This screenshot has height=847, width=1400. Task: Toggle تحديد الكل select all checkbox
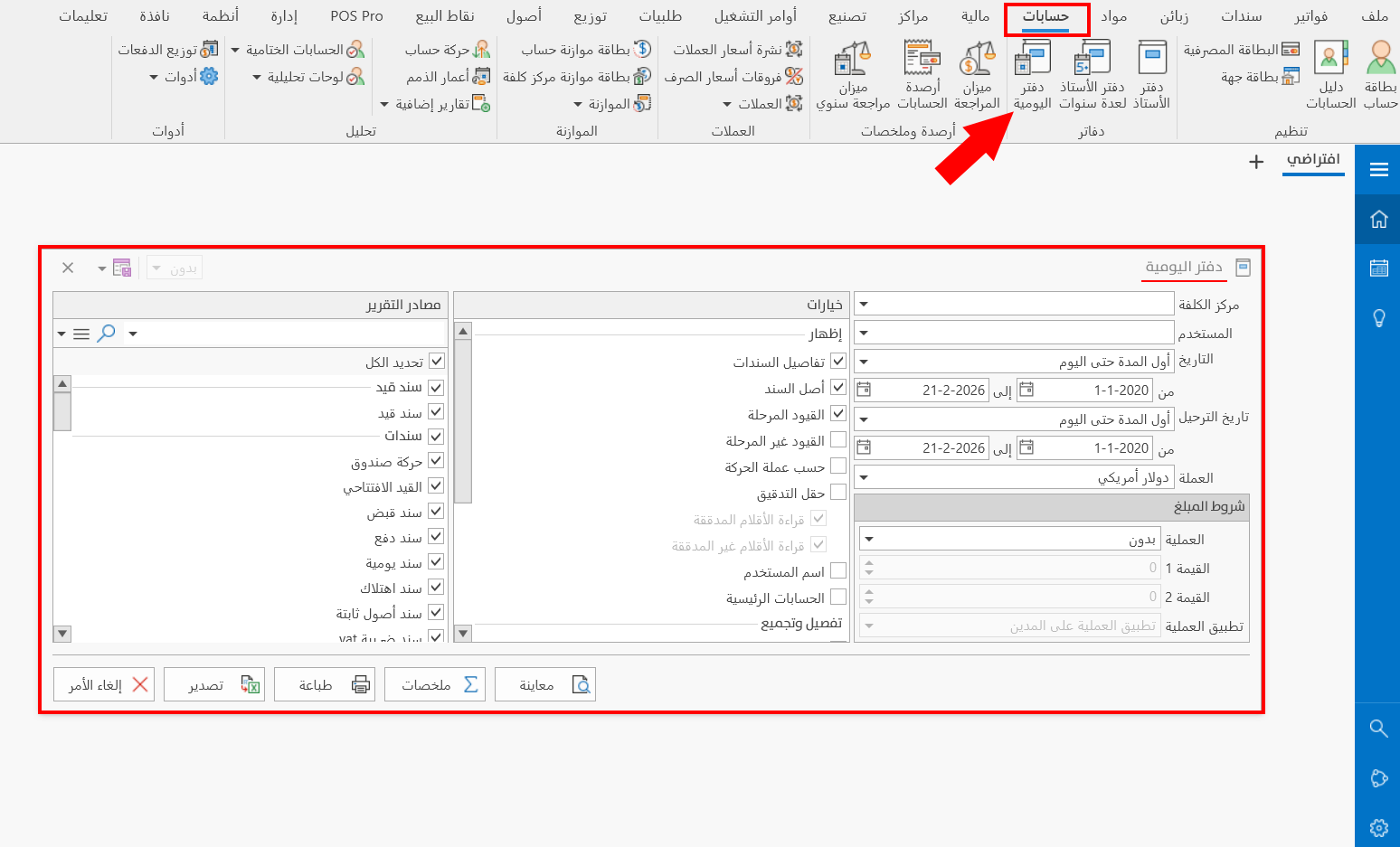click(437, 362)
